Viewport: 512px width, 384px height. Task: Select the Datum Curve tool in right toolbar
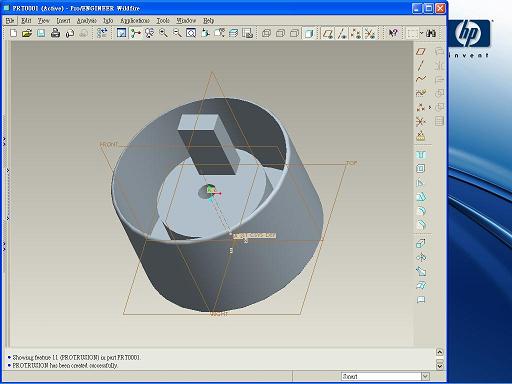[x=421, y=79]
